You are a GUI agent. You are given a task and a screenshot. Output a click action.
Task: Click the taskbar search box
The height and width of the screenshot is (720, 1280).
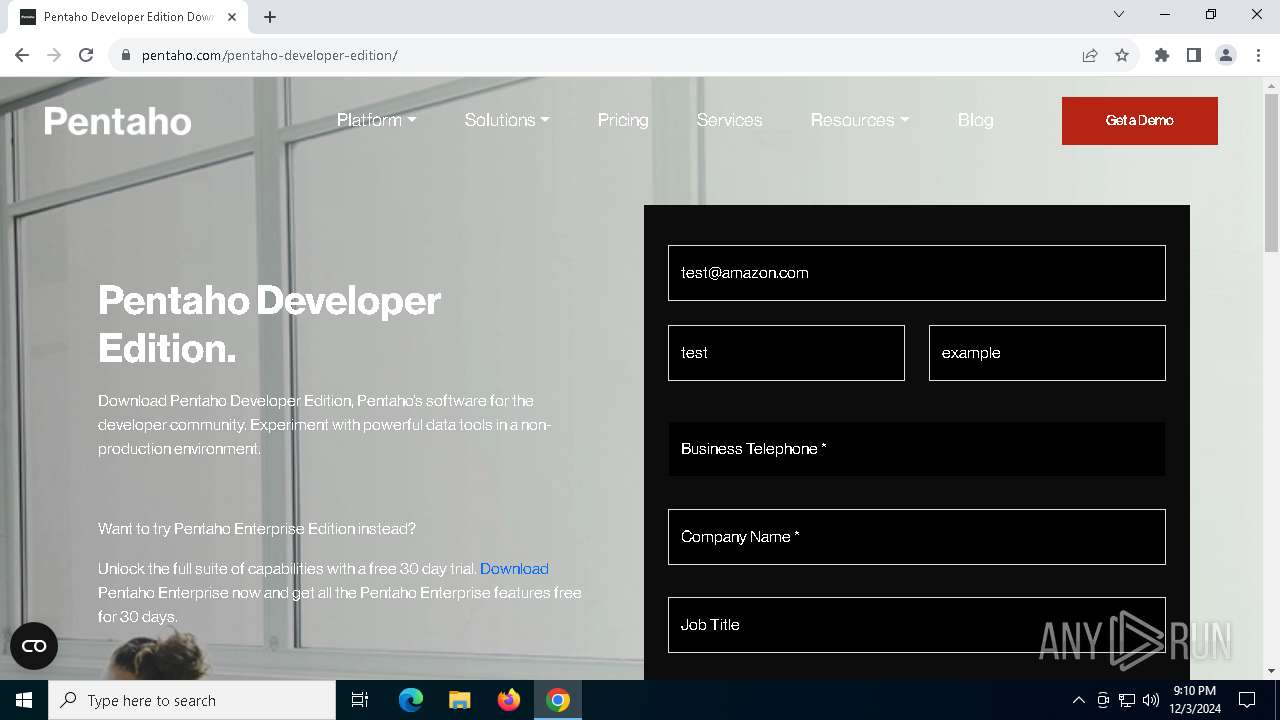coord(192,700)
